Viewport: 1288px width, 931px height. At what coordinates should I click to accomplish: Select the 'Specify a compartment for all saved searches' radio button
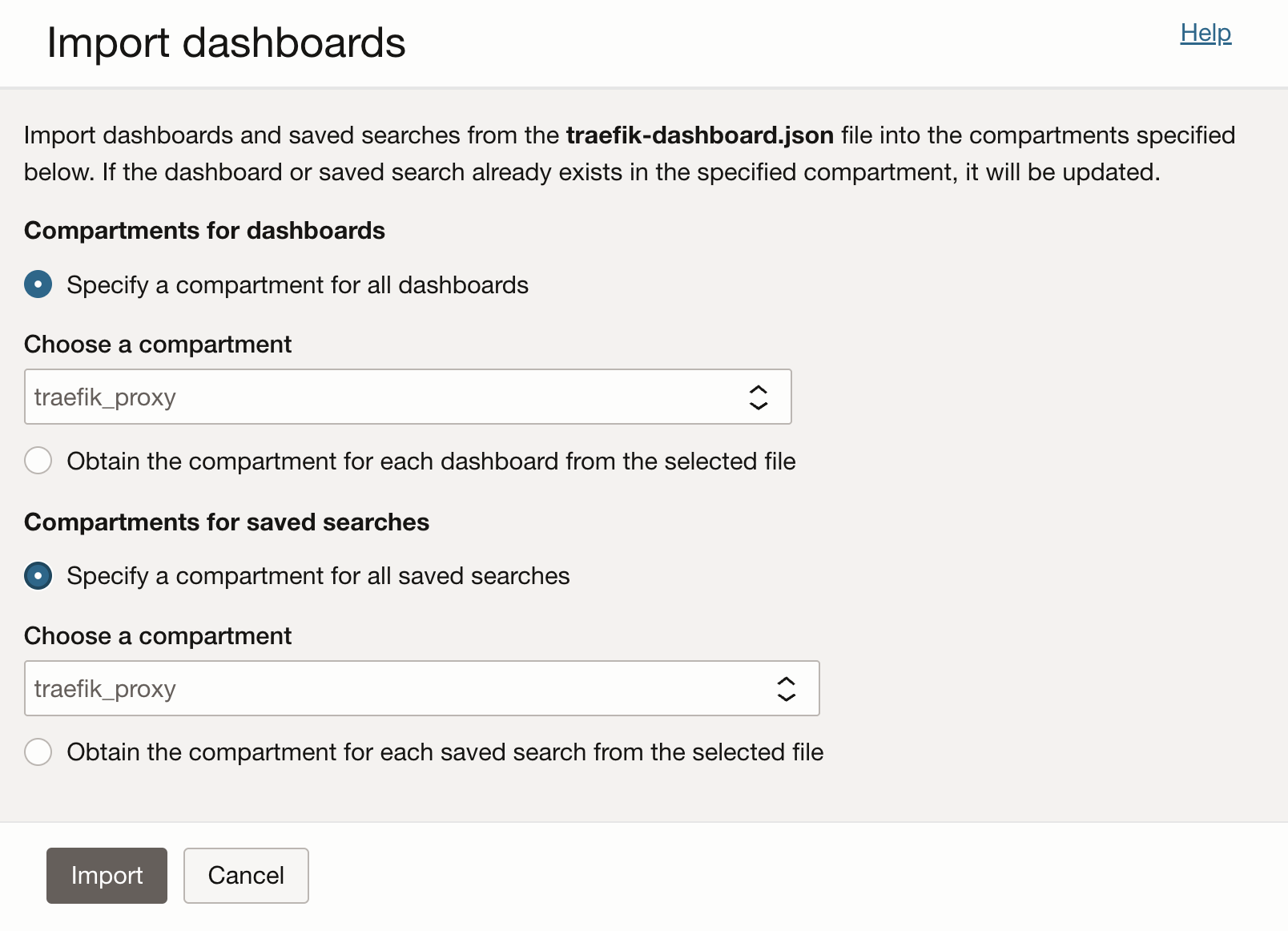(x=38, y=575)
